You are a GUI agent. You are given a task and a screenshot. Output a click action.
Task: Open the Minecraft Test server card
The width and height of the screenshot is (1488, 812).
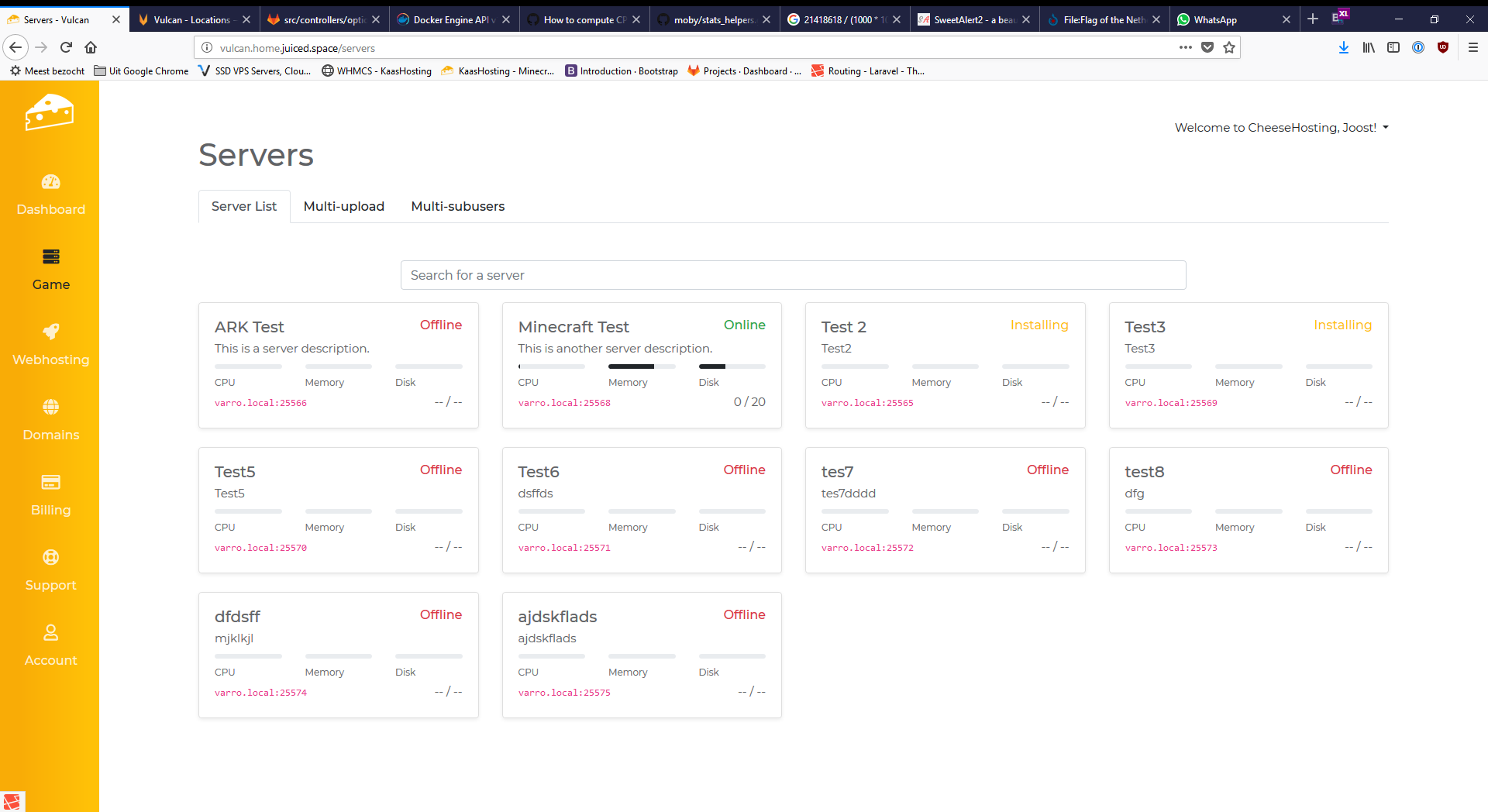573,327
